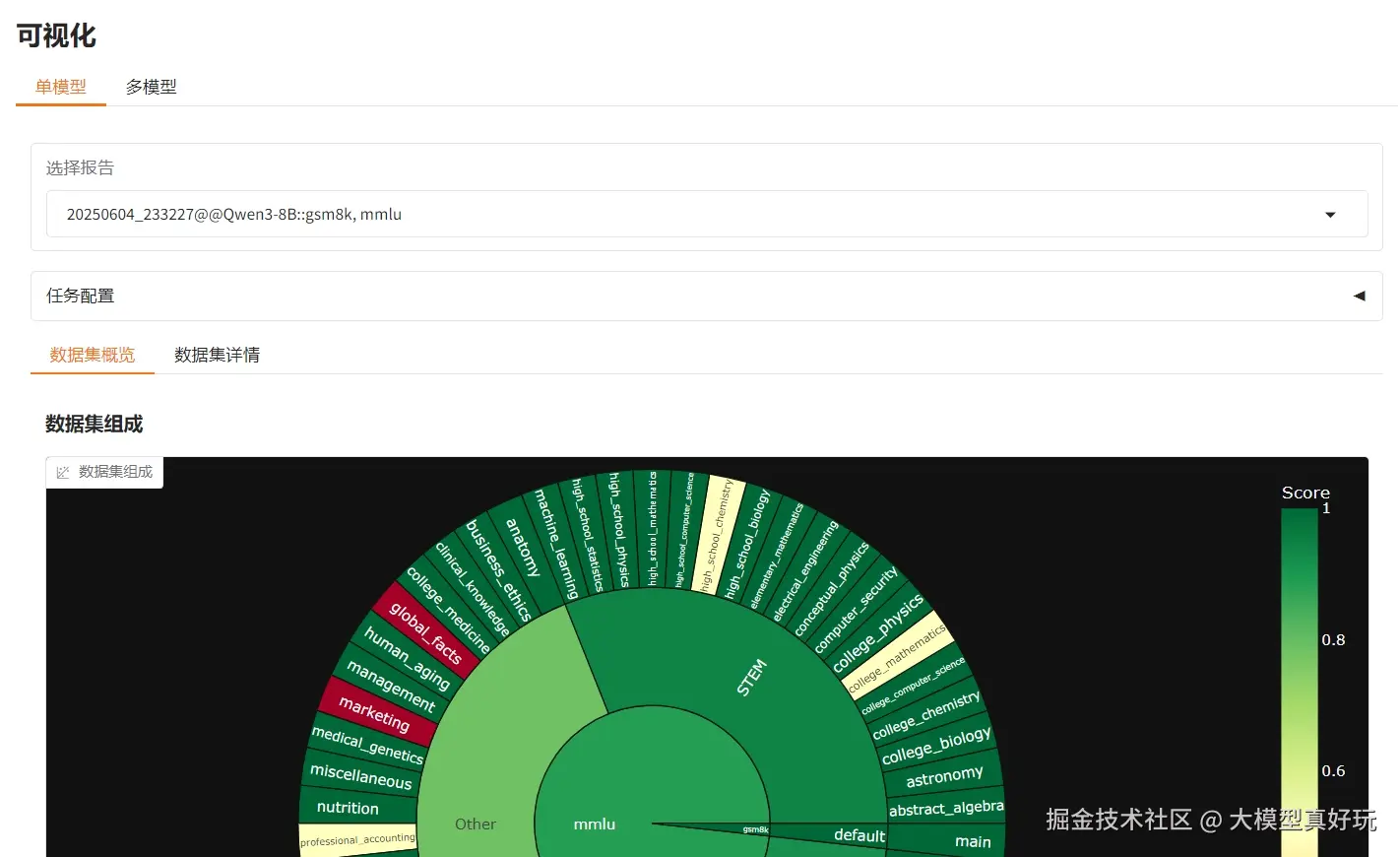Click the 数据集组成 chart label icon

pos(63,473)
